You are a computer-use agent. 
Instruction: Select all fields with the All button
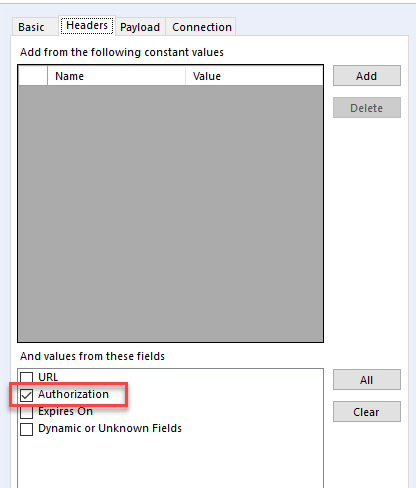pyautogui.click(x=367, y=380)
